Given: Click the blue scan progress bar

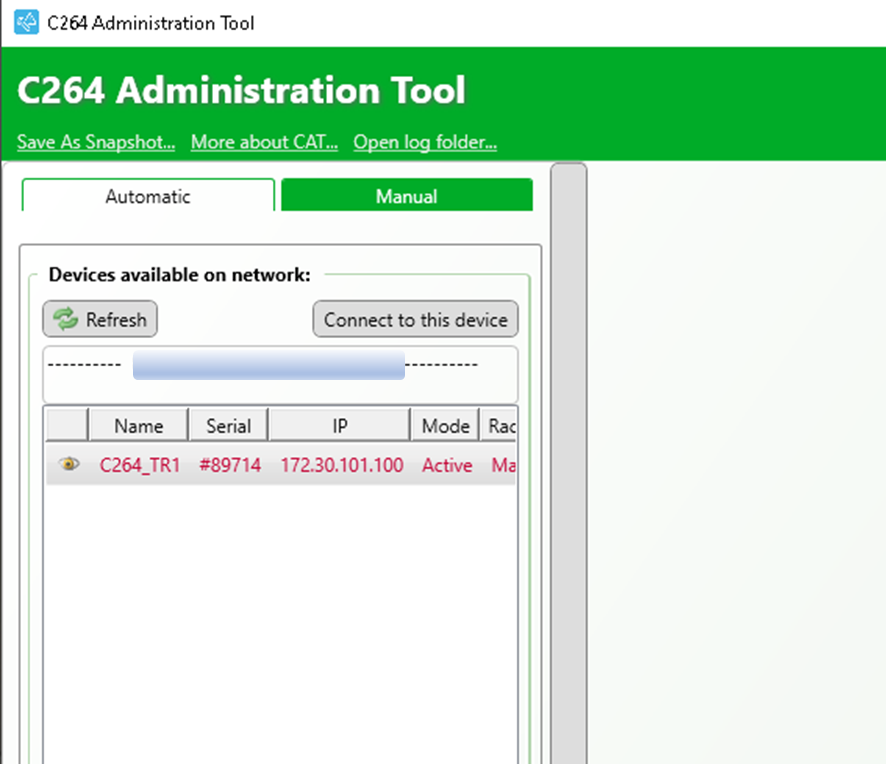Looking at the screenshot, I should pyautogui.click(x=268, y=364).
